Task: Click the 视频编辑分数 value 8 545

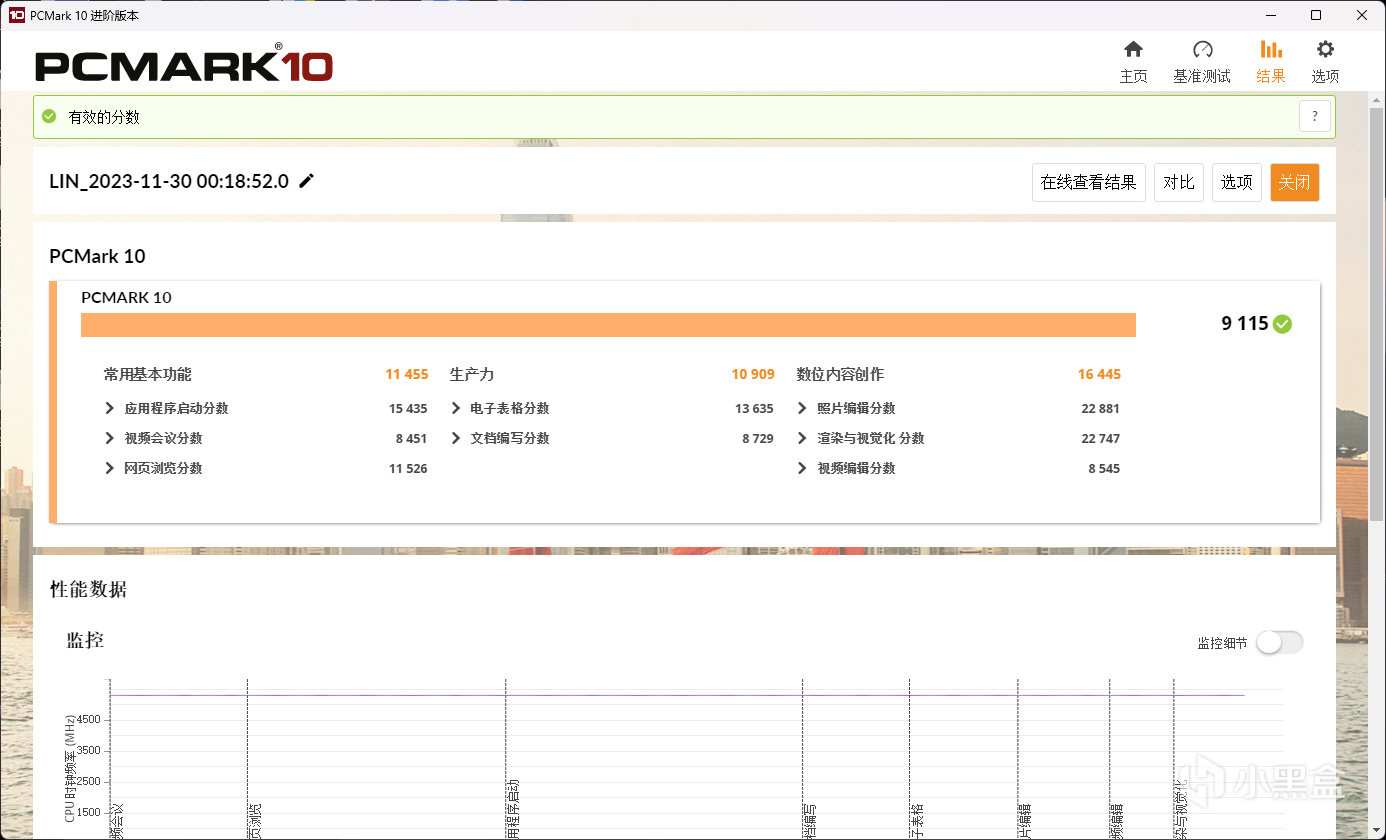Action: point(1104,468)
